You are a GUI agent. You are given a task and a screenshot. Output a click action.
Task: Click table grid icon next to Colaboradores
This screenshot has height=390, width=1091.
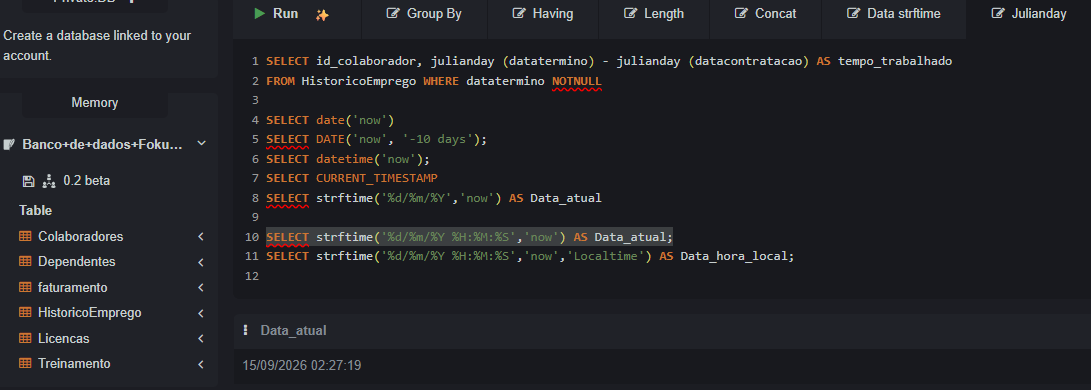(25, 236)
